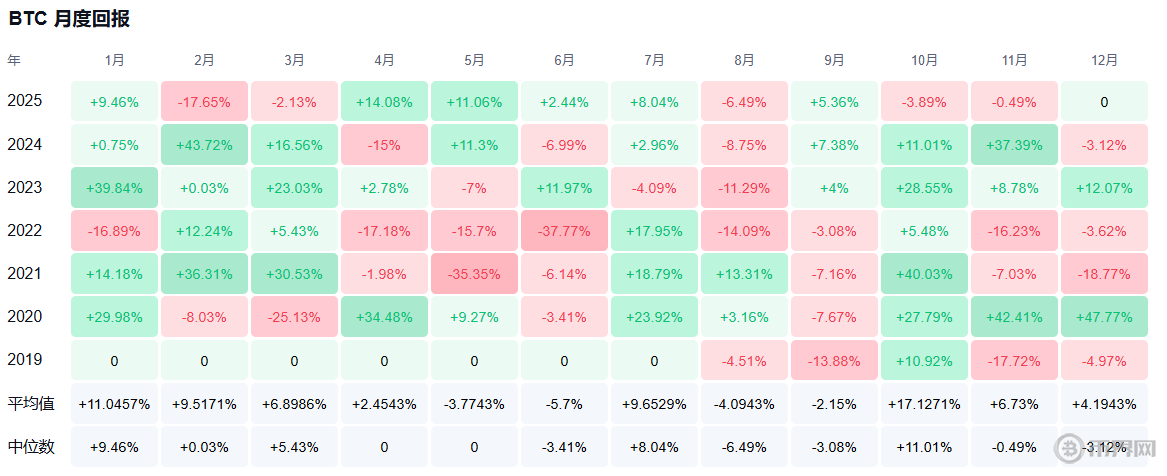Viewport: 1167px width, 476px height.
Task: Select the 6月 column header
Action: [x=564, y=60]
